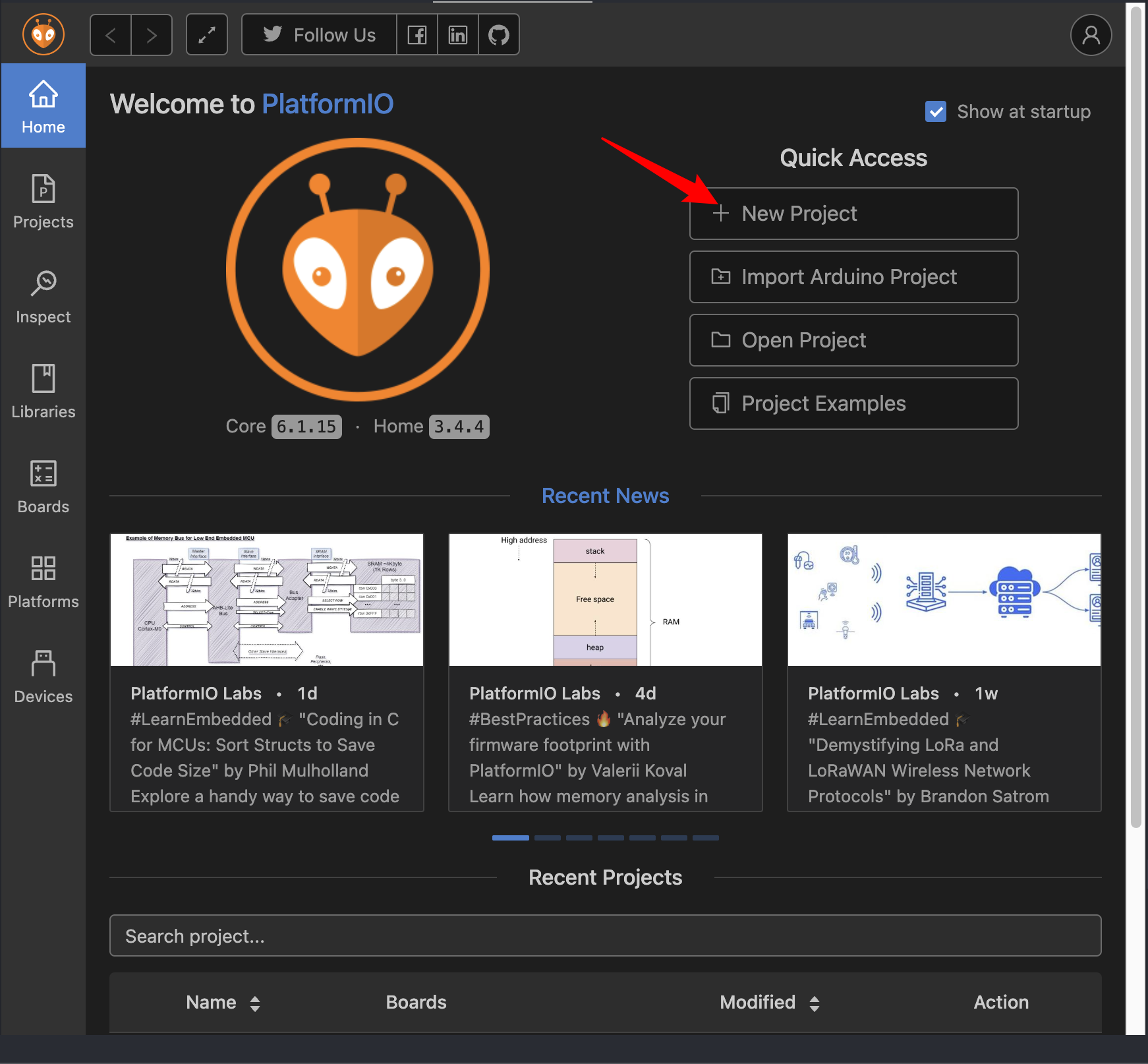The image size is (1148, 1064).
Task: Uncheck the Show at startup checkbox
Action: pyautogui.click(x=935, y=112)
